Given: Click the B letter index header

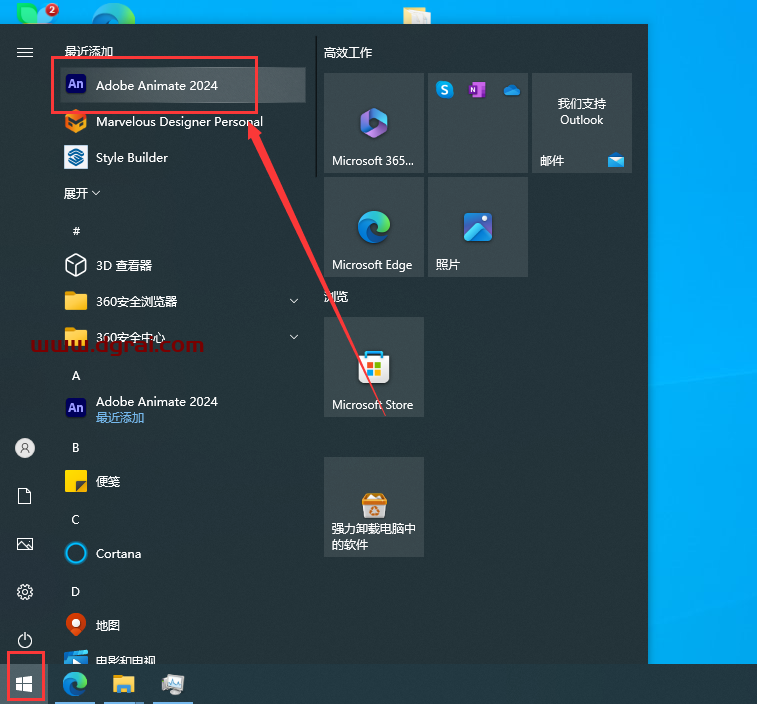Looking at the screenshot, I should (76, 448).
